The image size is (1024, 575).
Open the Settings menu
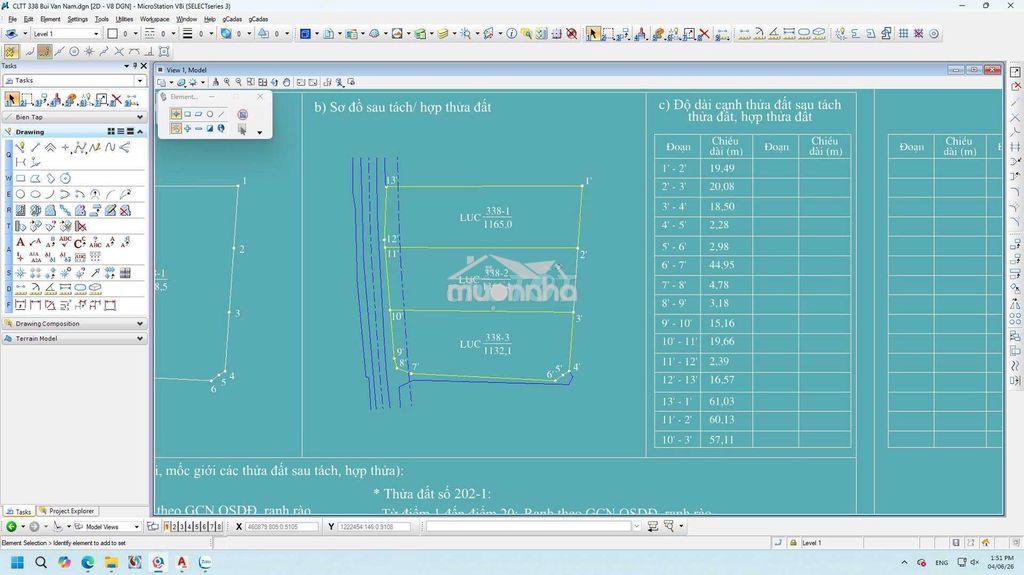(77, 19)
